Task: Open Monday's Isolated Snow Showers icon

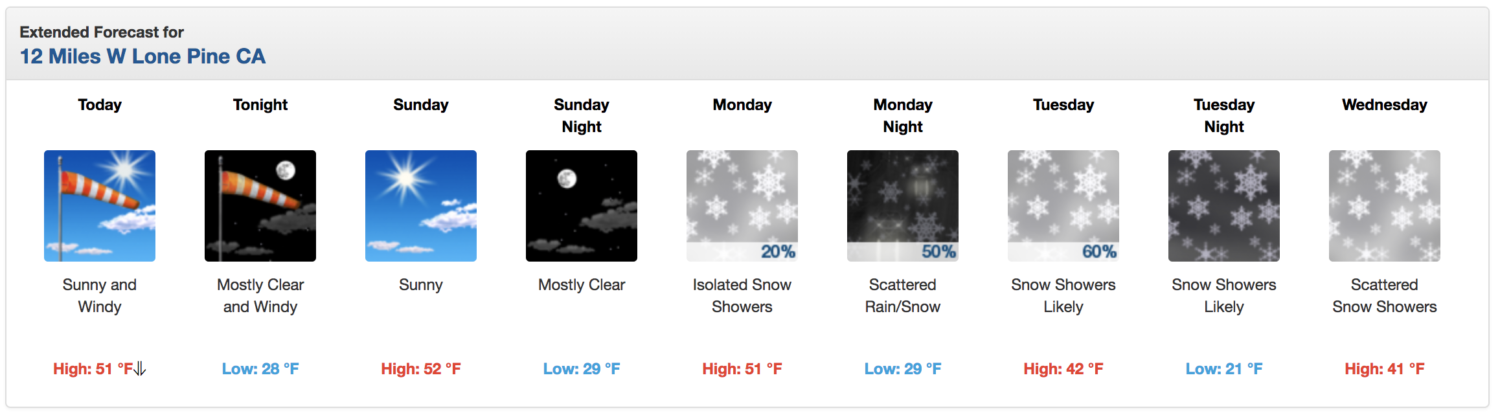Action: [x=742, y=206]
